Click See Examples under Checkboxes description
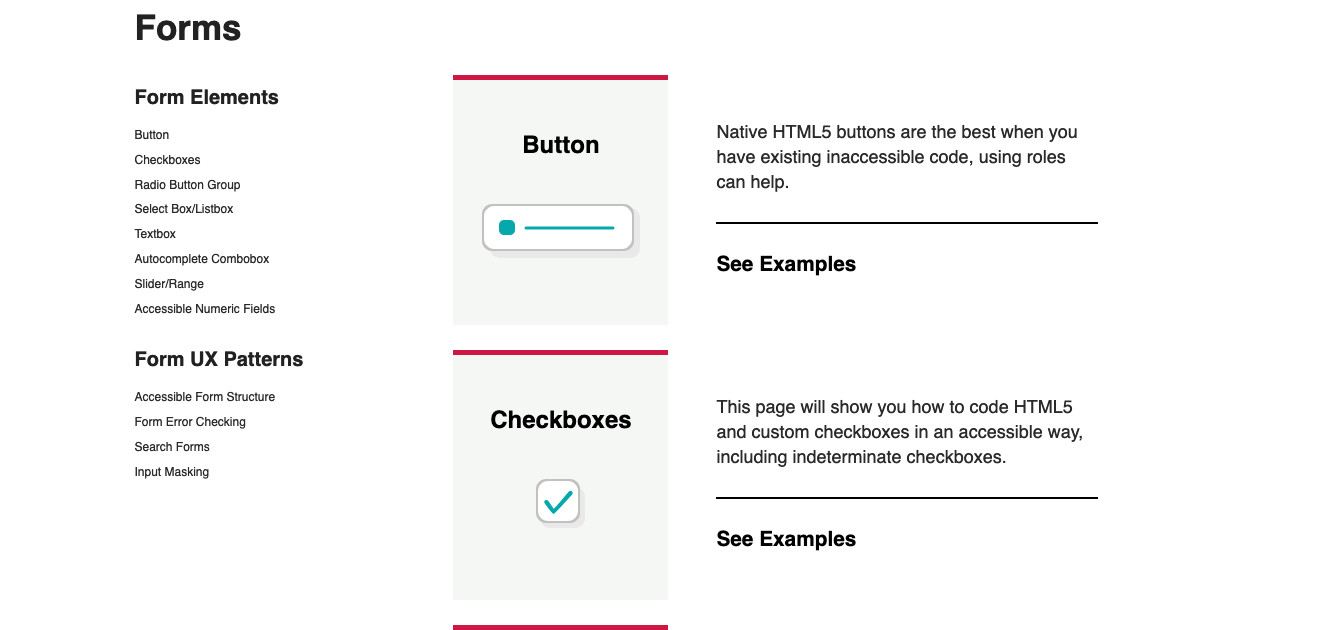Image resolution: width=1317 pixels, height=630 pixels. click(786, 538)
